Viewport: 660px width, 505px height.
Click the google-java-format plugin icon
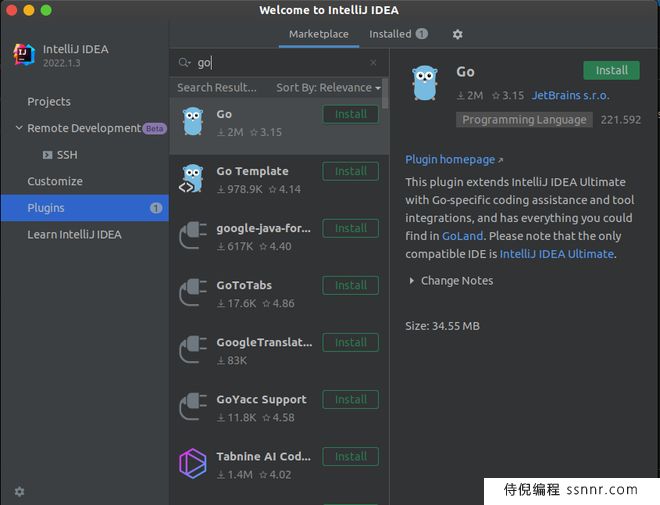point(193,235)
